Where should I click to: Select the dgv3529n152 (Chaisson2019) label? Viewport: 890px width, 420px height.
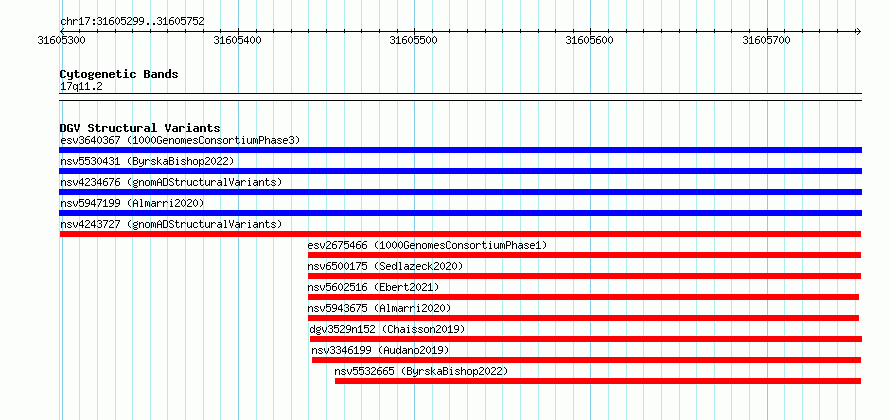pyautogui.click(x=388, y=329)
